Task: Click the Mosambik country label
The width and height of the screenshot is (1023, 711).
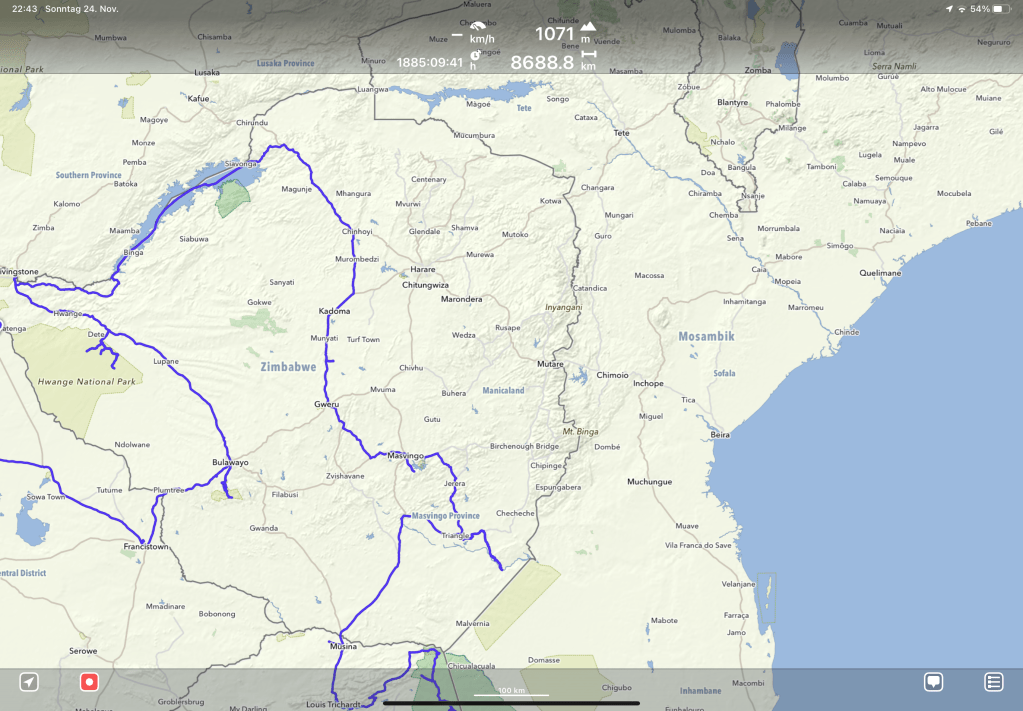Action: [706, 337]
